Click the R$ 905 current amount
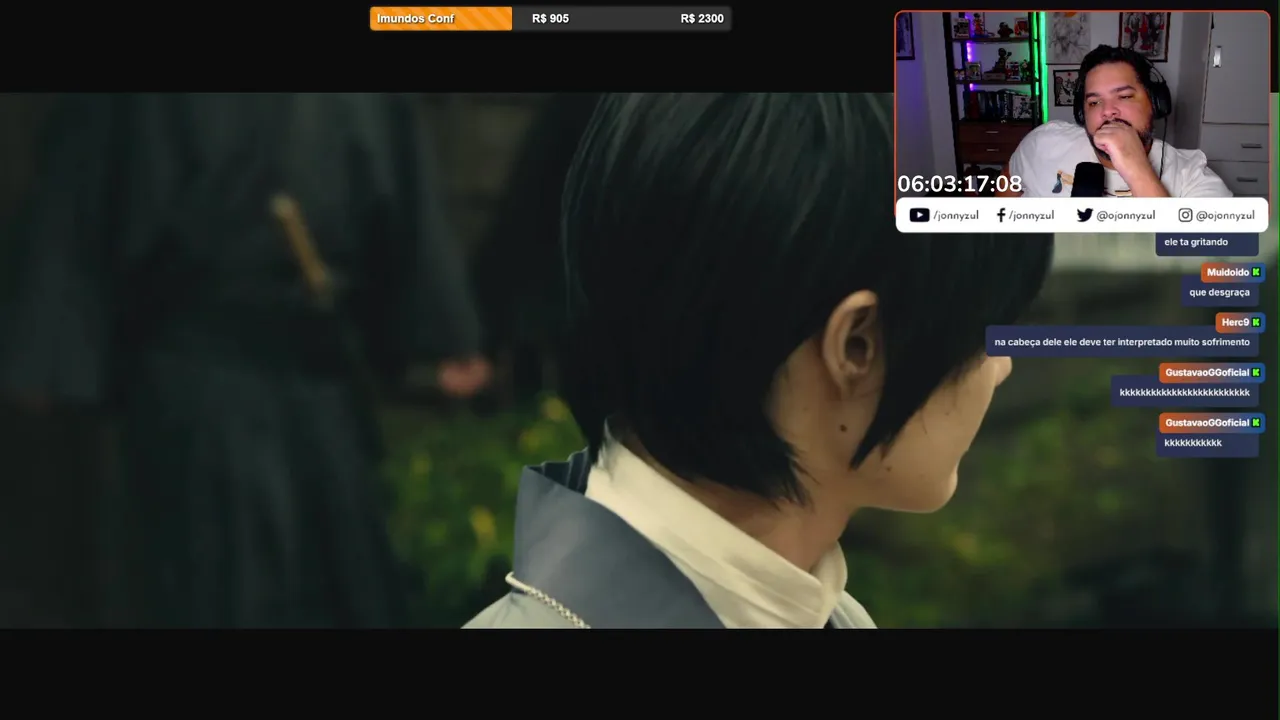This screenshot has height=720, width=1280. click(550, 18)
